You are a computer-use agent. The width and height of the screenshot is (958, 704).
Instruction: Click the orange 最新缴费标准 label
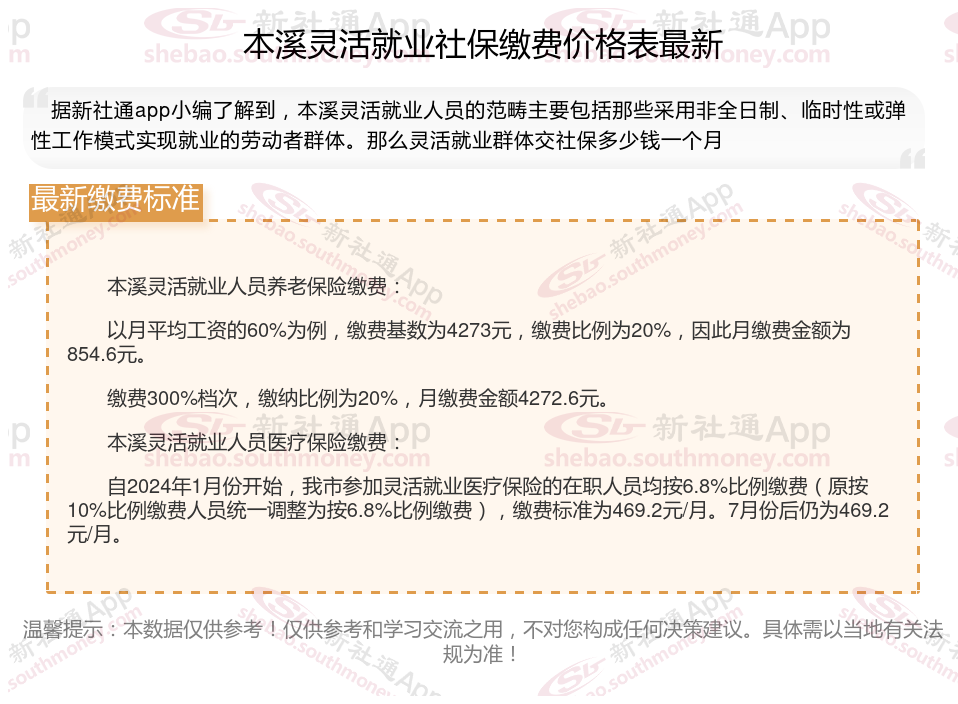click(x=115, y=200)
